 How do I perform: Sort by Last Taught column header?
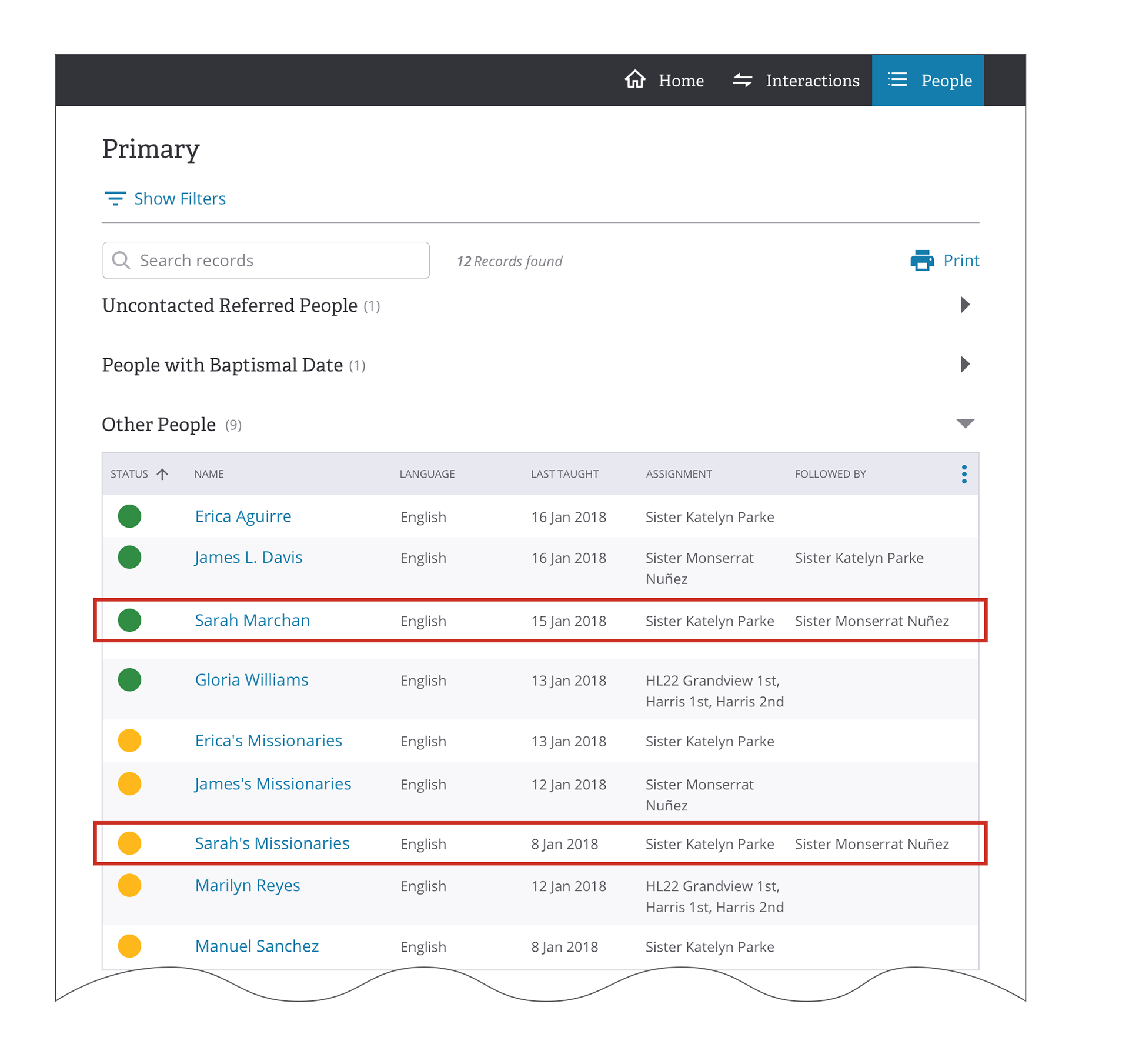(564, 474)
